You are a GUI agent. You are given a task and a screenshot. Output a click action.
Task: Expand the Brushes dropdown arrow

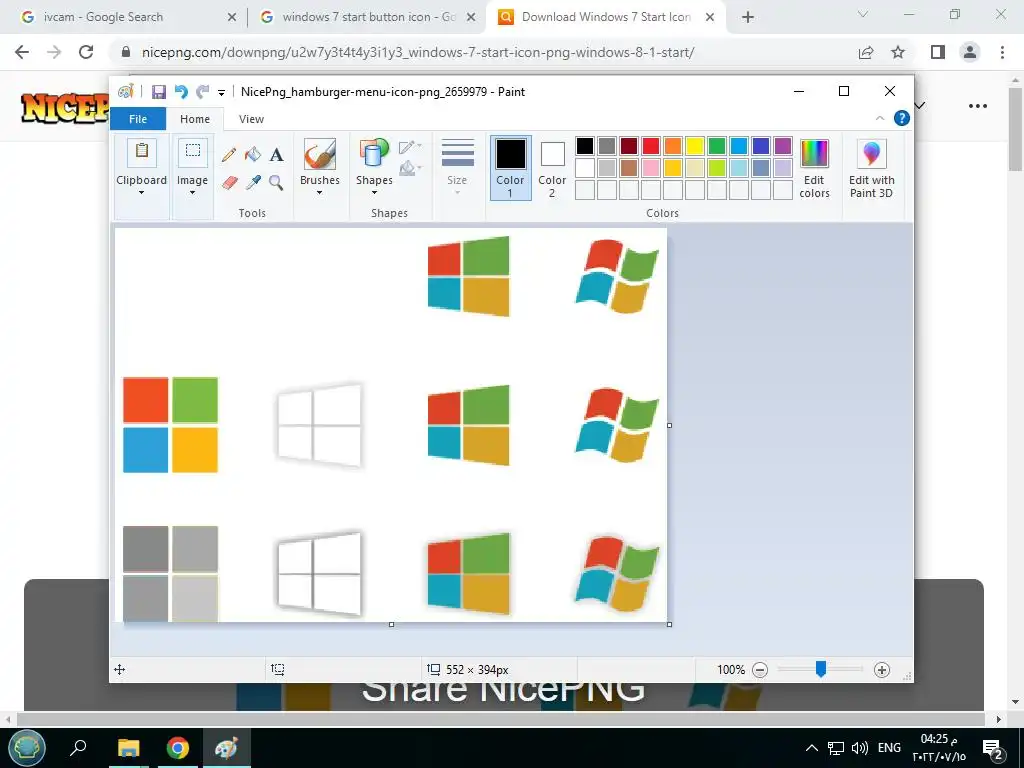pyautogui.click(x=320, y=193)
